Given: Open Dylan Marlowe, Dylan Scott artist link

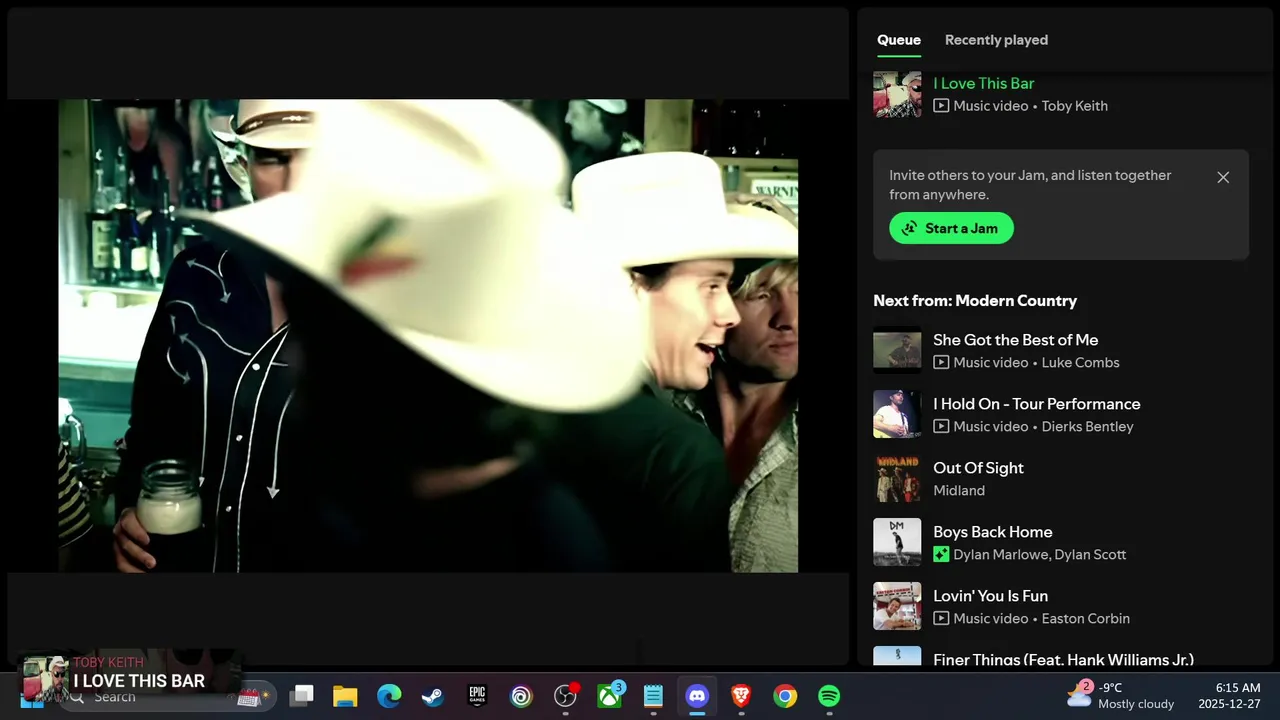Looking at the screenshot, I should tap(1039, 555).
